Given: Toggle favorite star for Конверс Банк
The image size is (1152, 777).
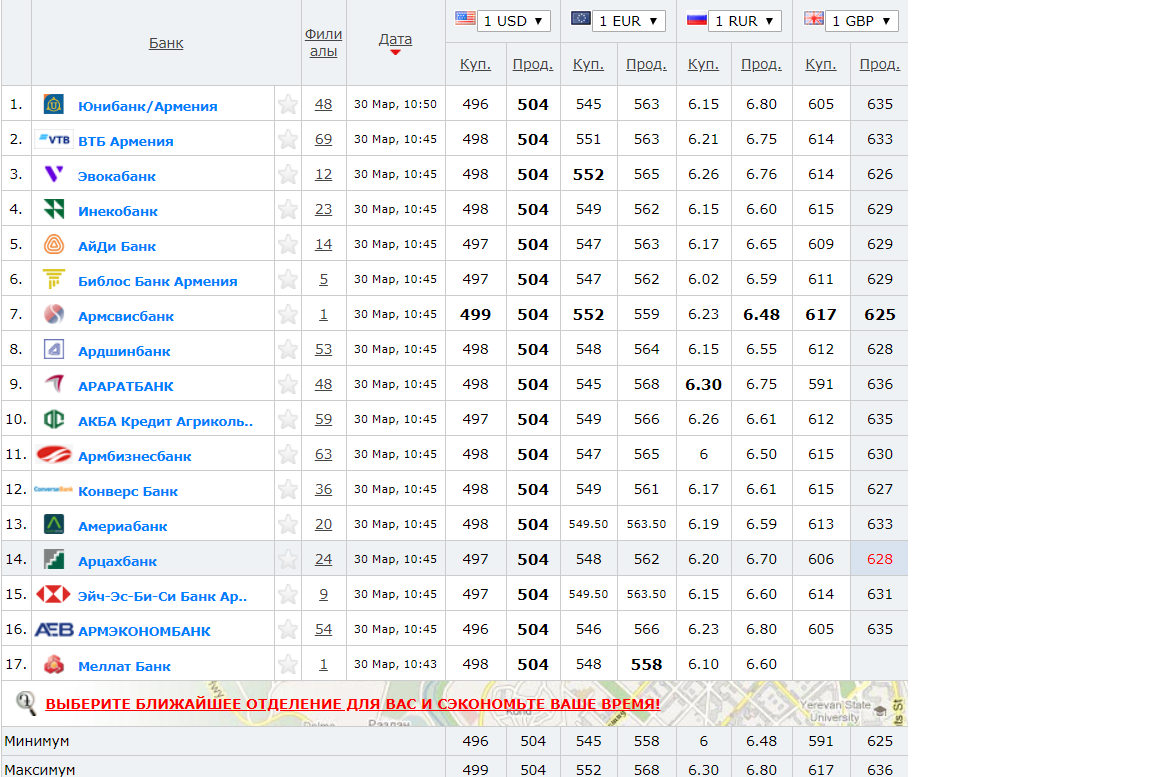Looking at the screenshot, I should coord(288,490).
